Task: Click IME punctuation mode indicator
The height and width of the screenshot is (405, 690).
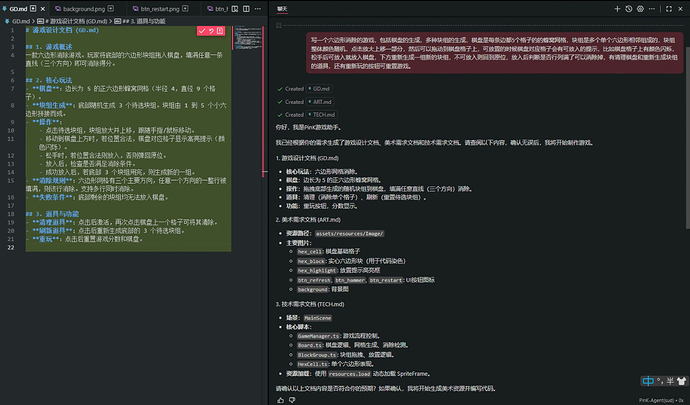Action: [x=660, y=381]
